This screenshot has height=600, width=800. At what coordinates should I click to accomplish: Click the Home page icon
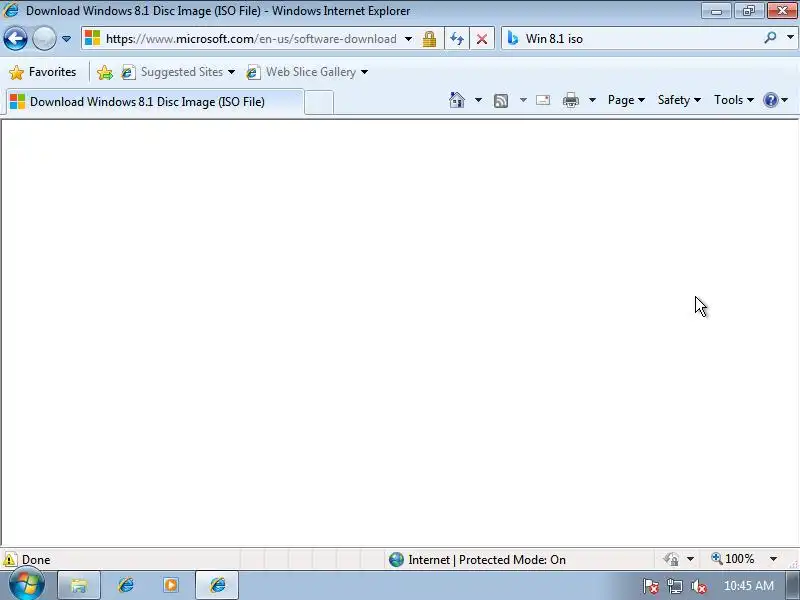[457, 100]
